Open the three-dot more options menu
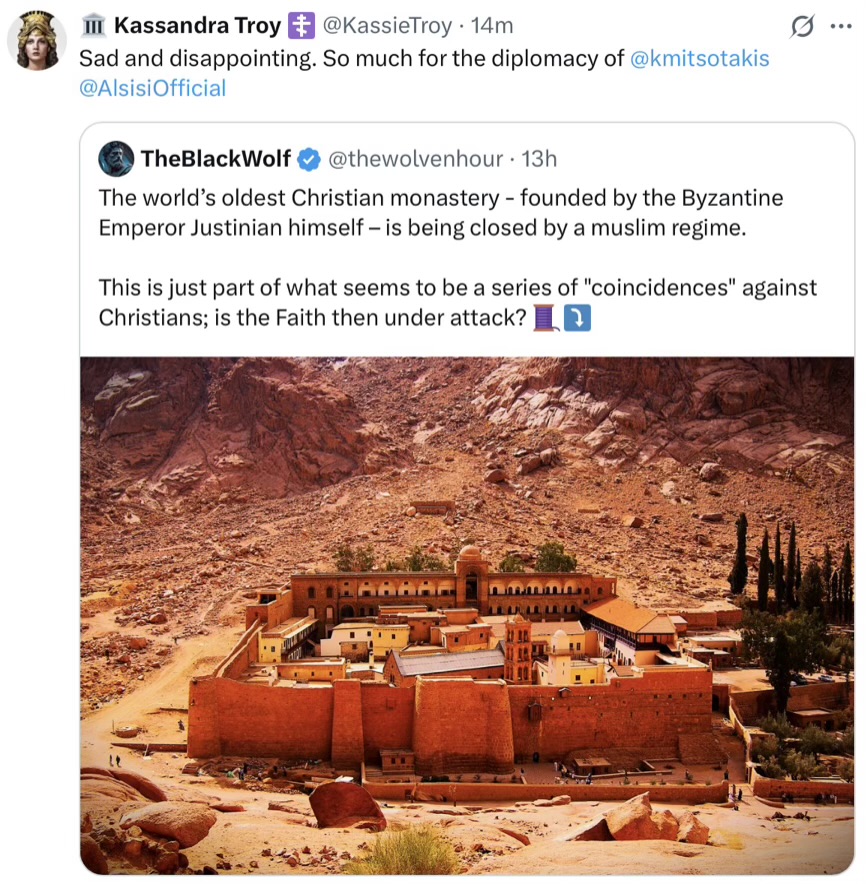The height and width of the screenshot is (884, 867). coord(841,26)
